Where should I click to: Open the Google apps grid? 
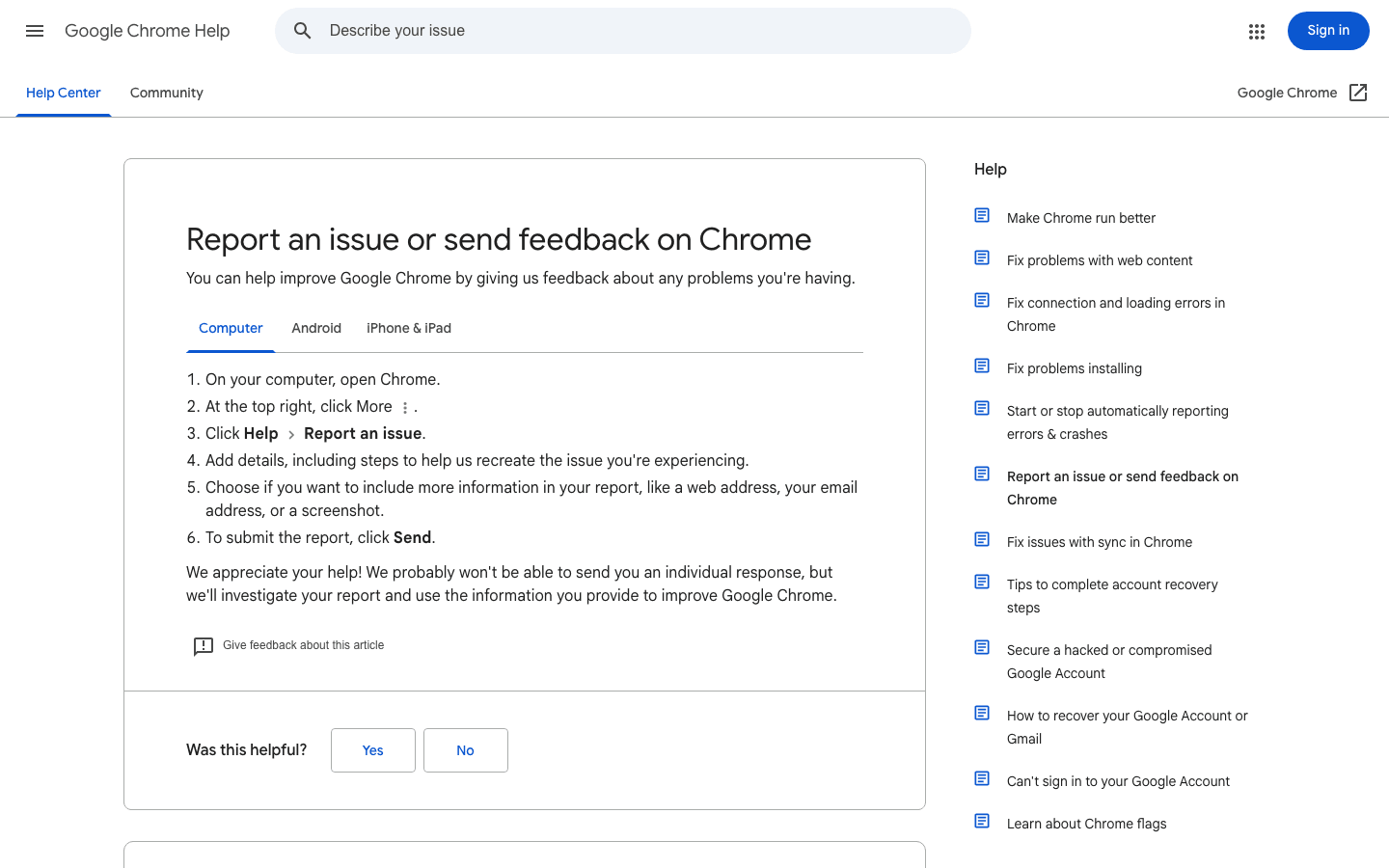pos(1256,31)
